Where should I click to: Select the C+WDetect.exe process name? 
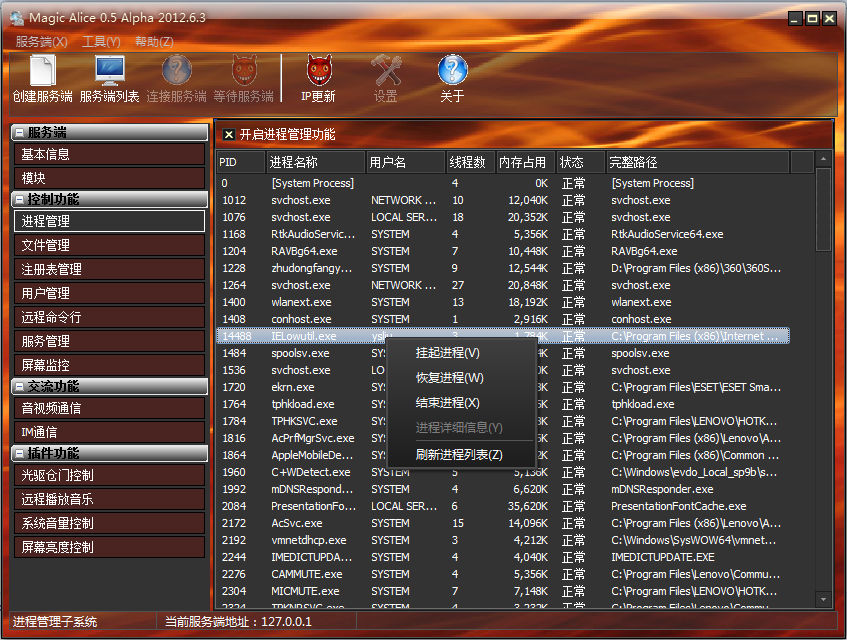click(x=311, y=472)
